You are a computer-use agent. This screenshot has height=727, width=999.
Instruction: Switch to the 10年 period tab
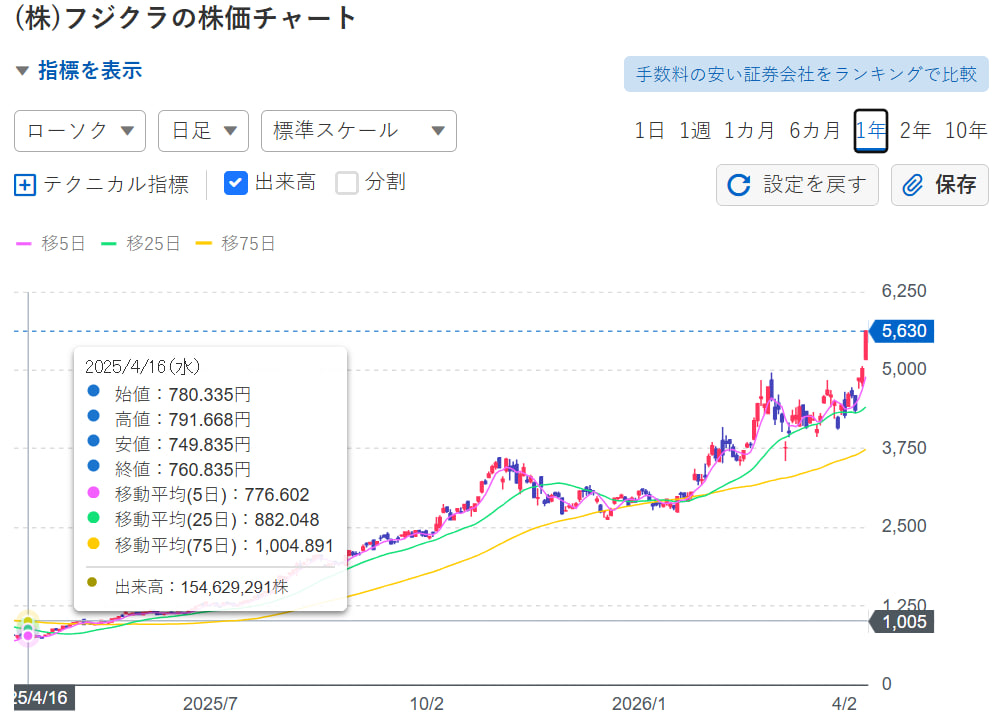point(965,130)
